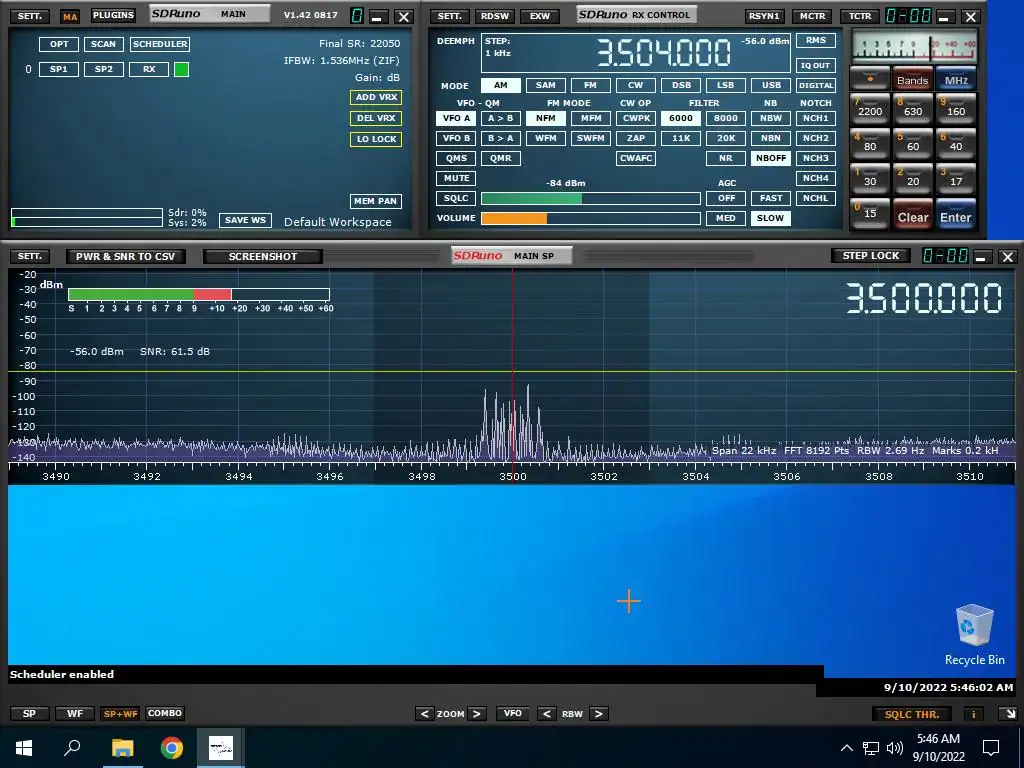Click the network tray icon
The image size is (1024, 768).
pos(871,748)
